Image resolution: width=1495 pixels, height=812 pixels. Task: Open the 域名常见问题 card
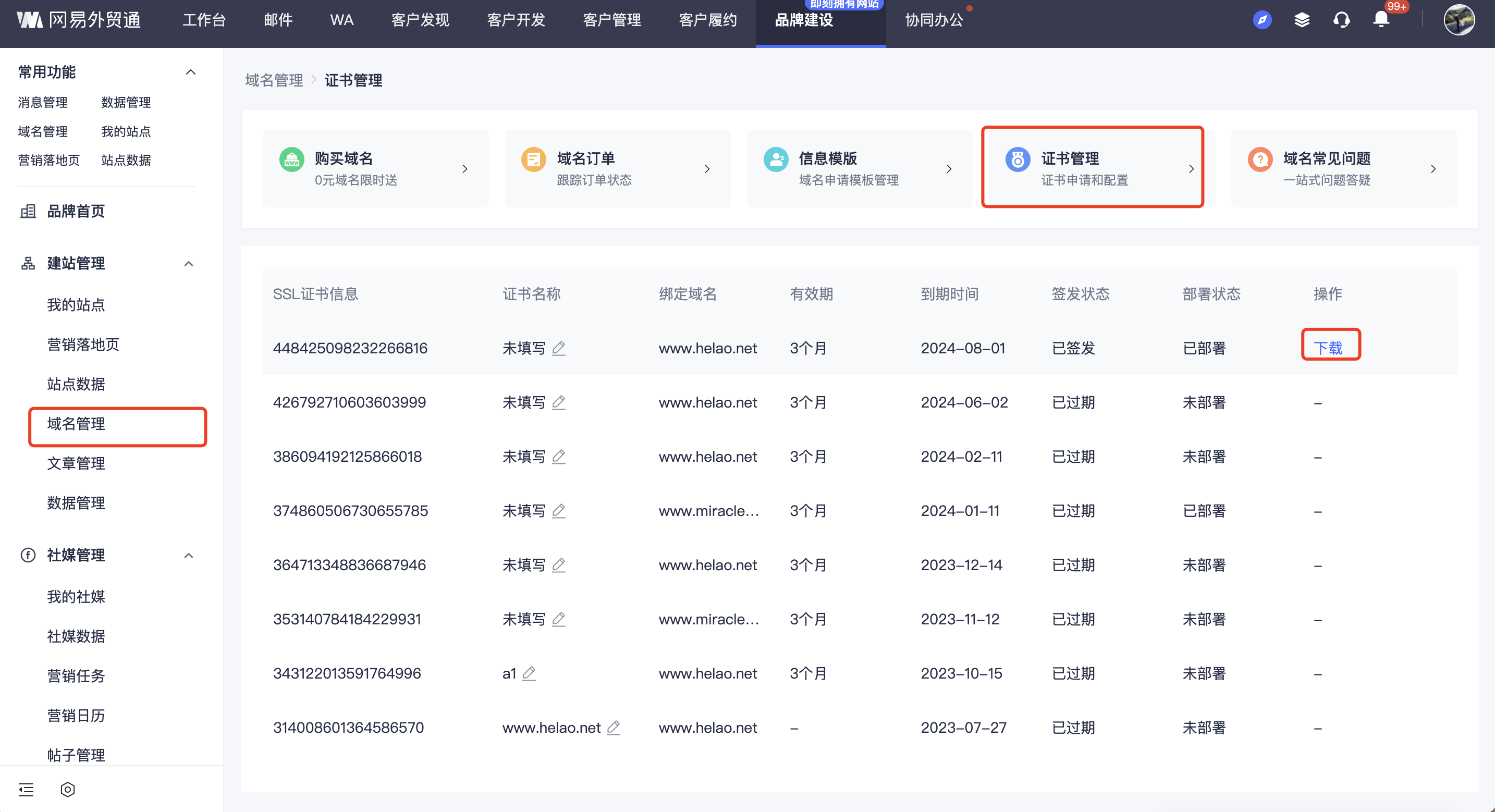1343,168
